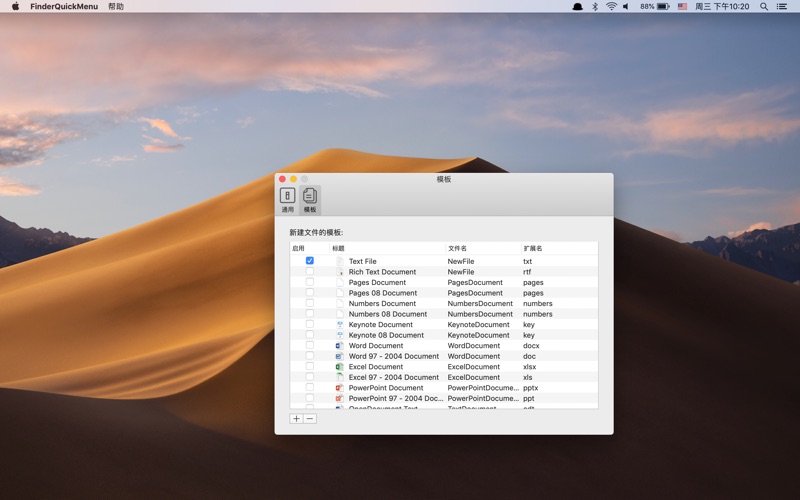
Task: Open the input source flag menu
Action: (x=683, y=7)
